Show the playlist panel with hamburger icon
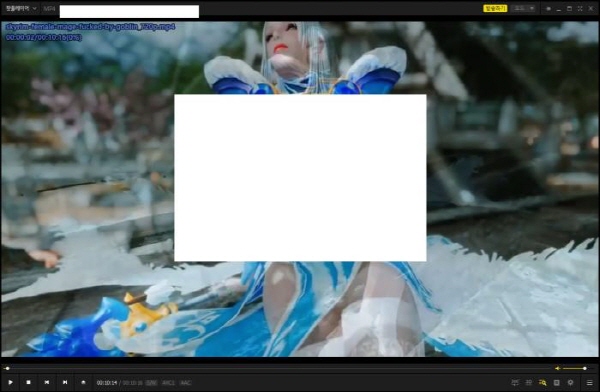 click(x=589, y=382)
